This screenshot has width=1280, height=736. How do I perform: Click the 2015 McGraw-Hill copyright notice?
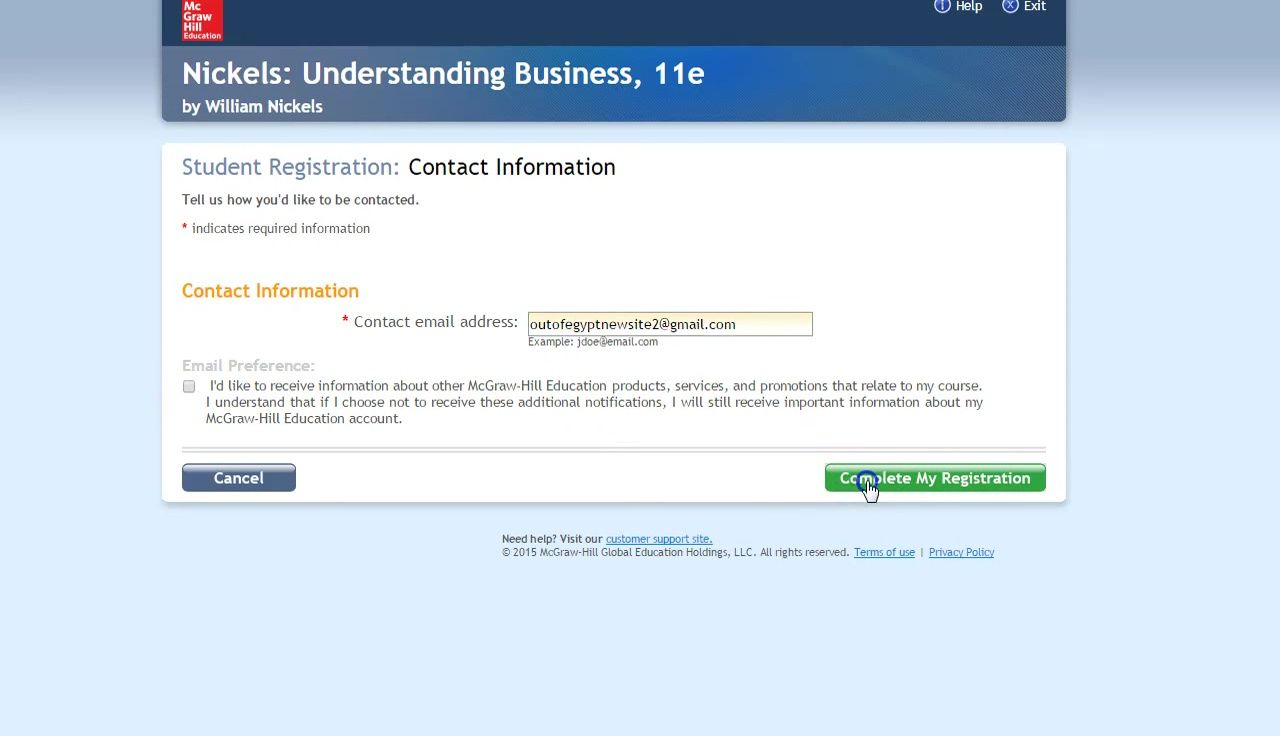click(675, 552)
